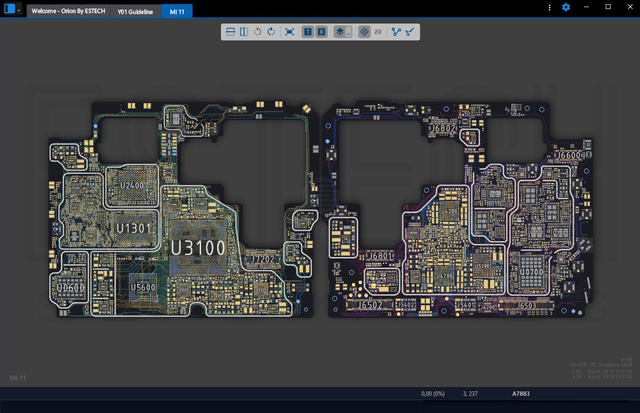Image resolution: width=640 pixels, height=413 pixels.
Task: Toggle the diamond 2D view mode button
Action: pyautogui.click(x=364, y=32)
